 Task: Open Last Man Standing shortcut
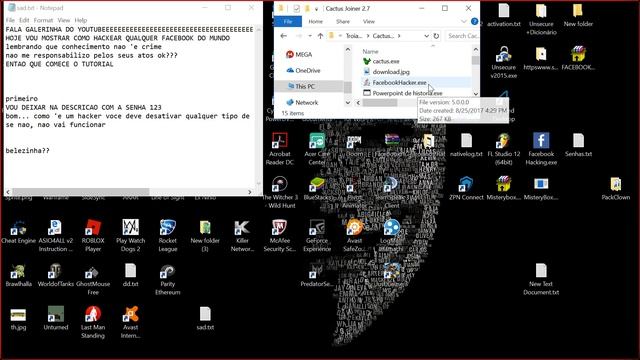pos(93,322)
